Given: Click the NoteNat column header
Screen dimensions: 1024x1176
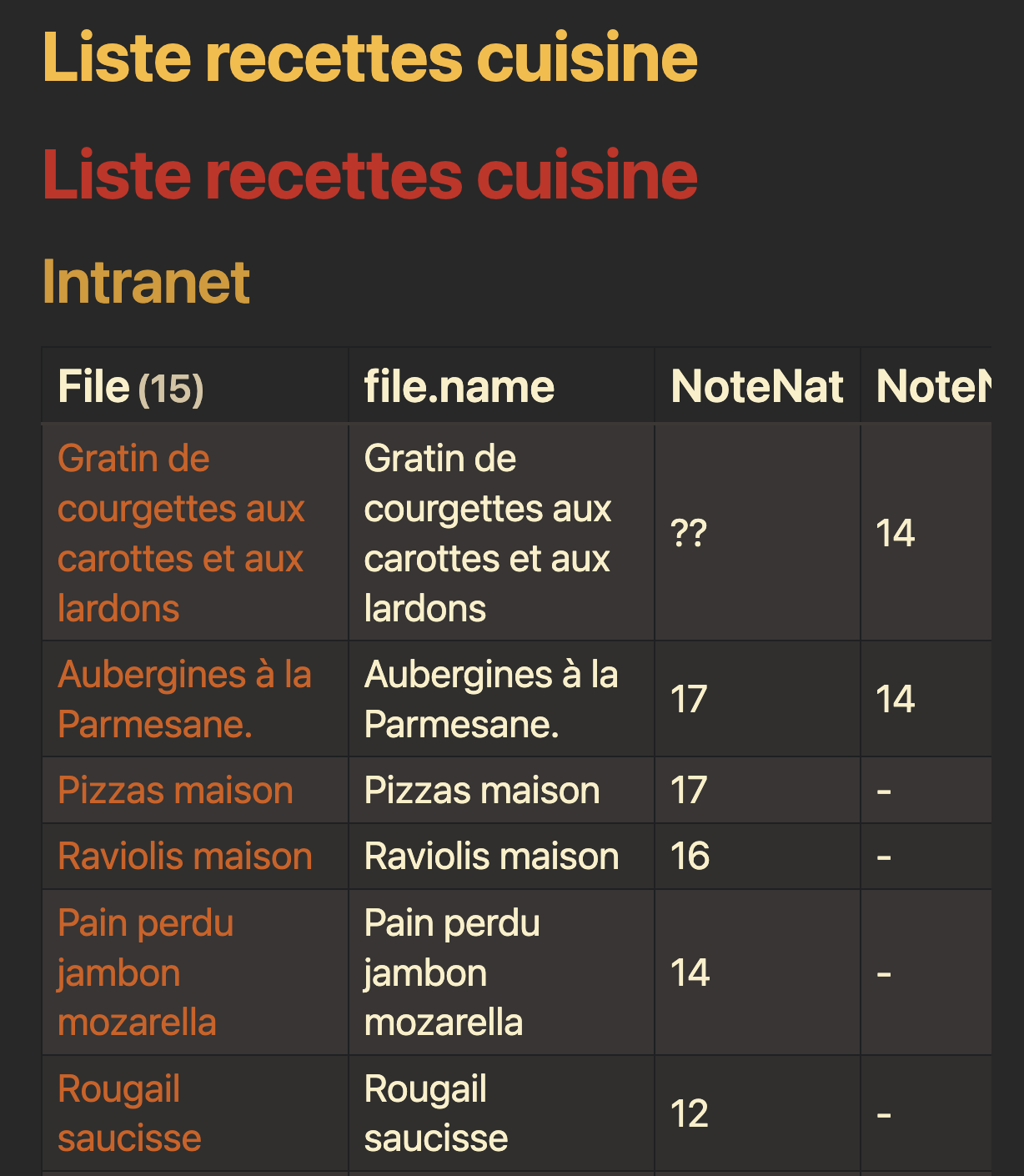Looking at the screenshot, I should (x=756, y=387).
